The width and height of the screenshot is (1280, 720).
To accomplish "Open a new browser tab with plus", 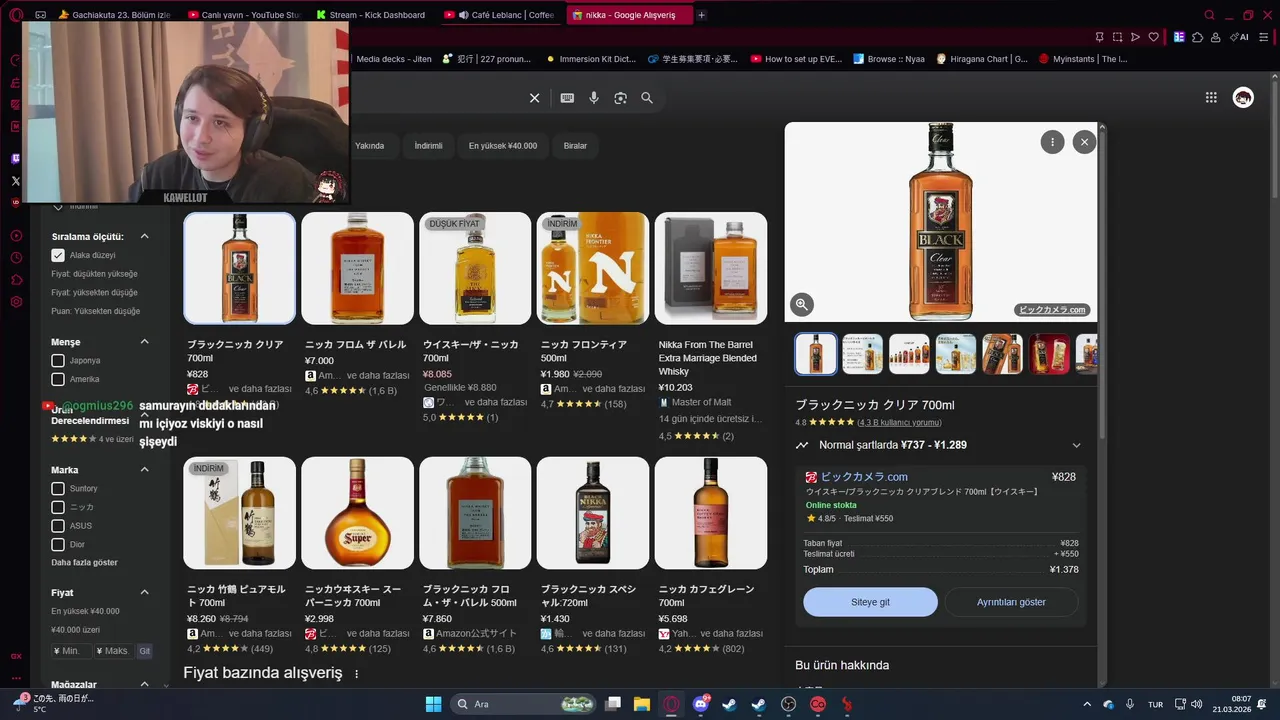I will (x=701, y=15).
